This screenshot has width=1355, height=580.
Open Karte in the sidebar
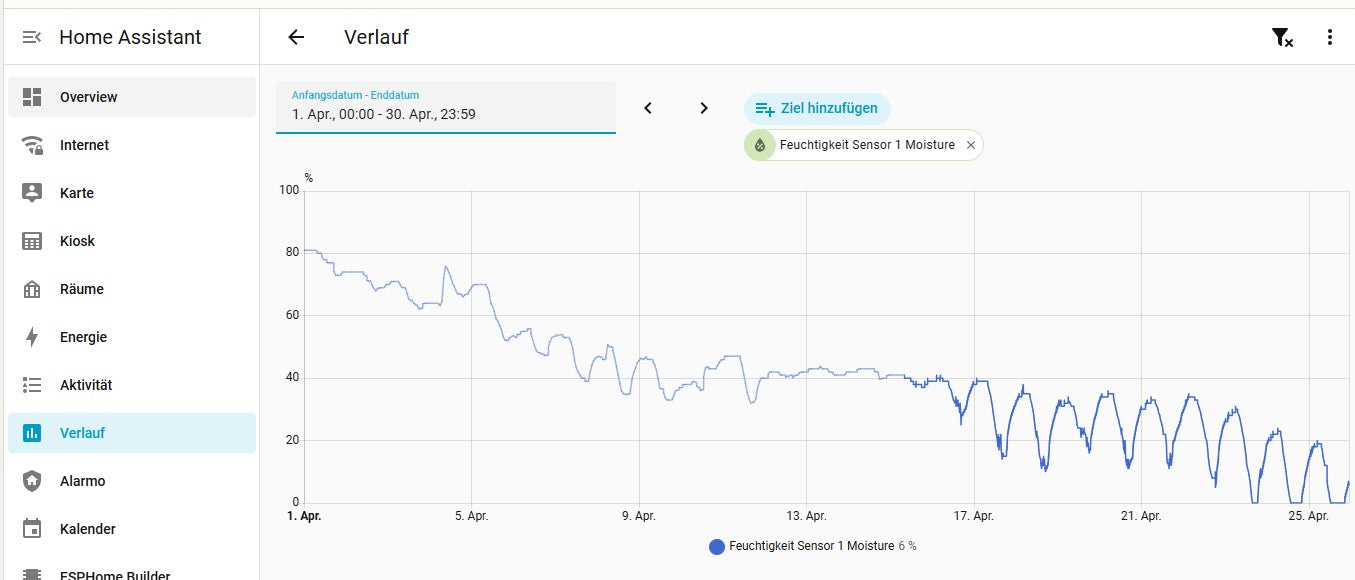77,193
